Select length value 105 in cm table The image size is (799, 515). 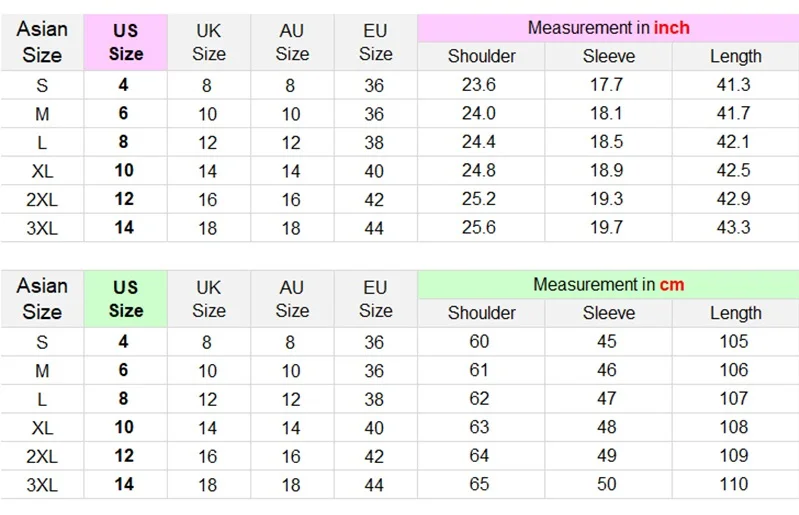click(x=734, y=342)
